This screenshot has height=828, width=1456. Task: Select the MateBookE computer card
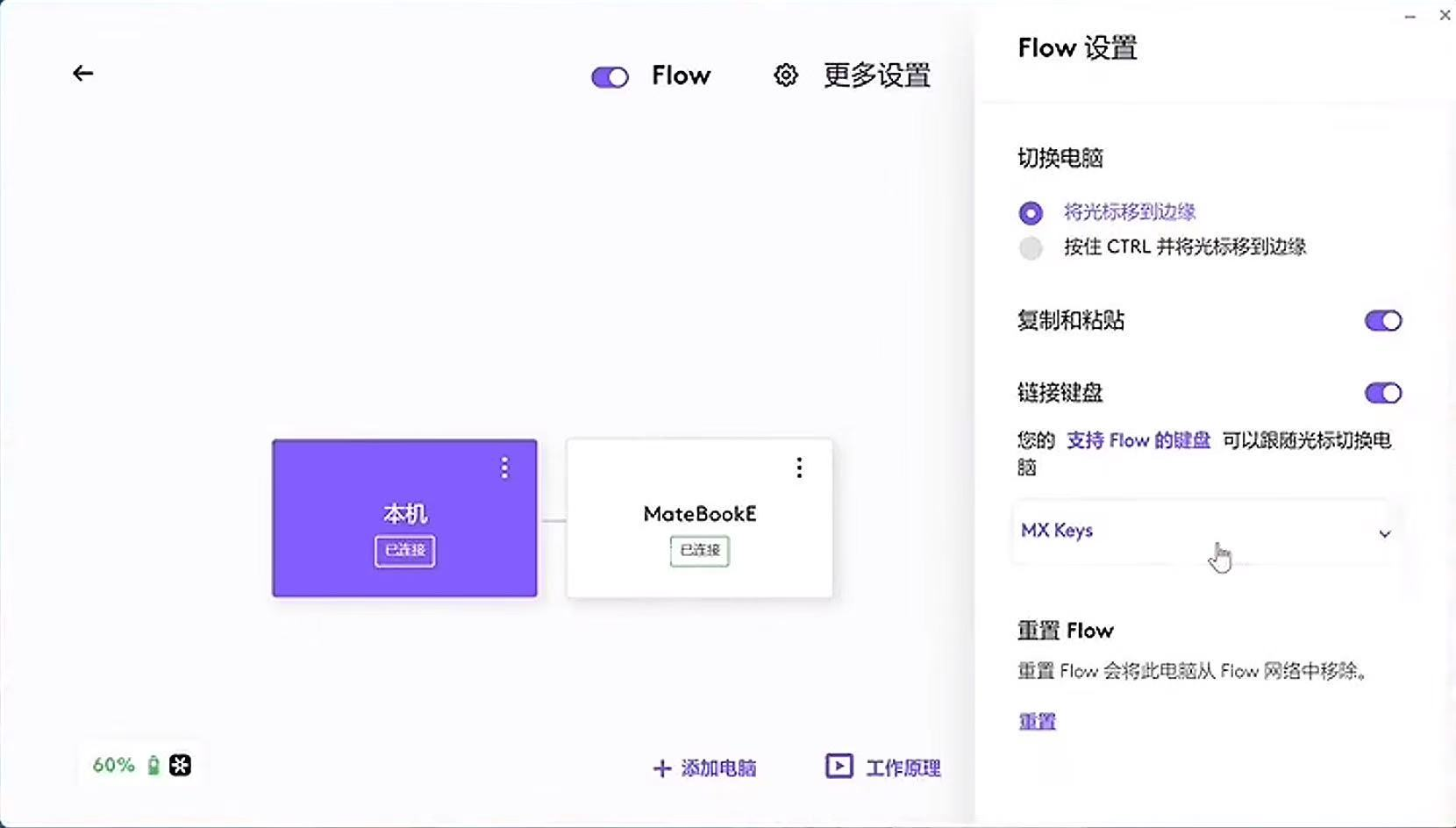(699, 518)
